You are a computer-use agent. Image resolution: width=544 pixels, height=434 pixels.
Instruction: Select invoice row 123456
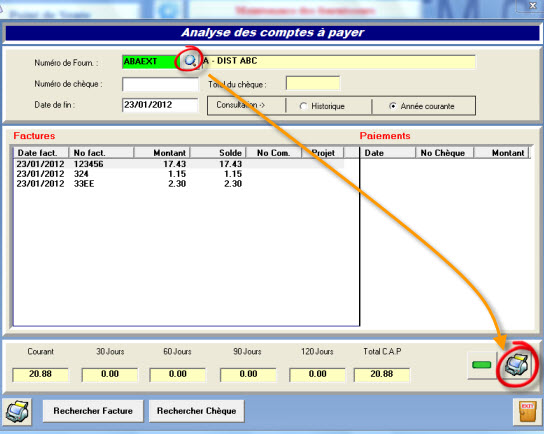tap(179, 164)
